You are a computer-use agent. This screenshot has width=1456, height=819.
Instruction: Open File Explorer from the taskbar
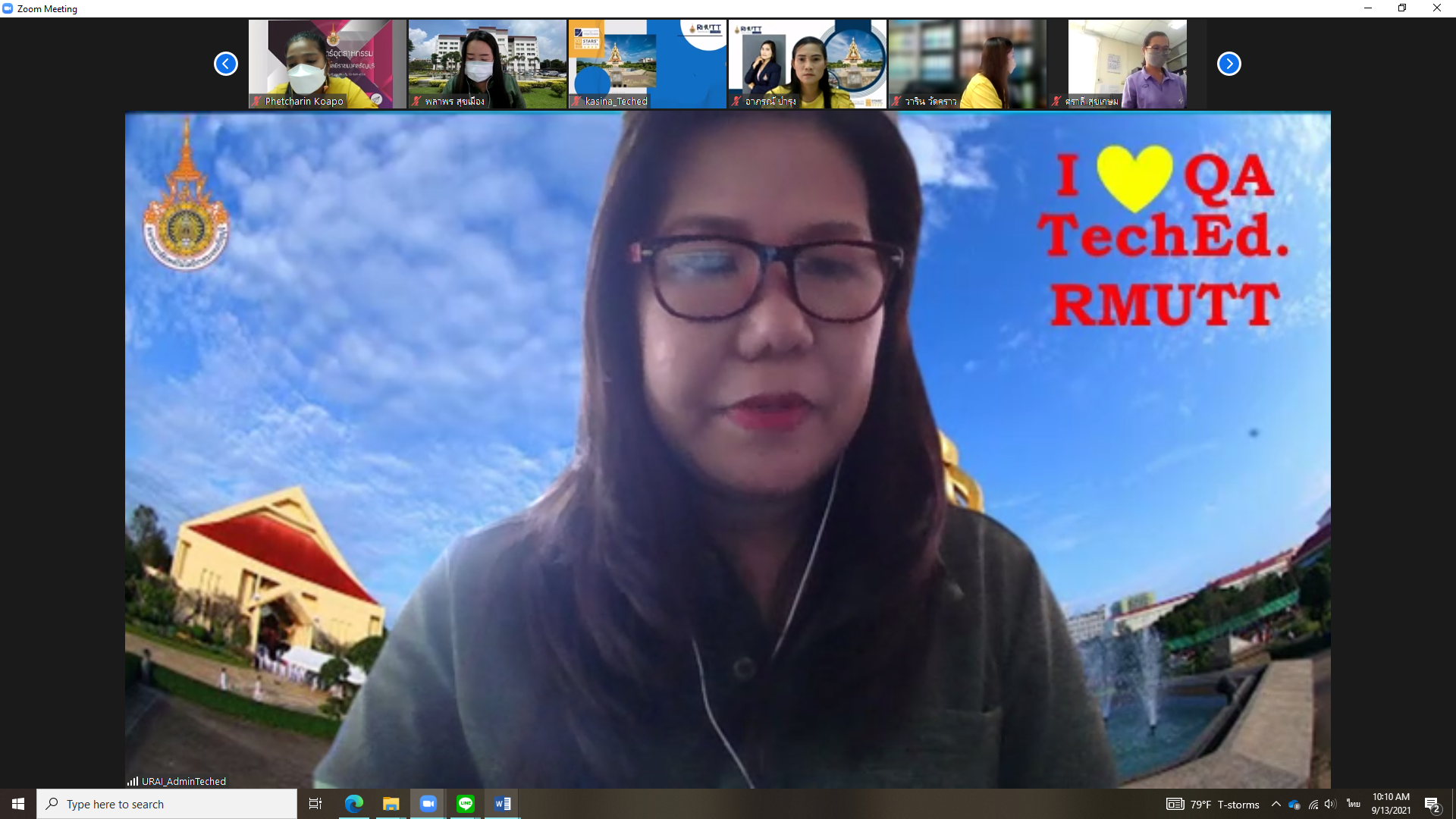391,804
